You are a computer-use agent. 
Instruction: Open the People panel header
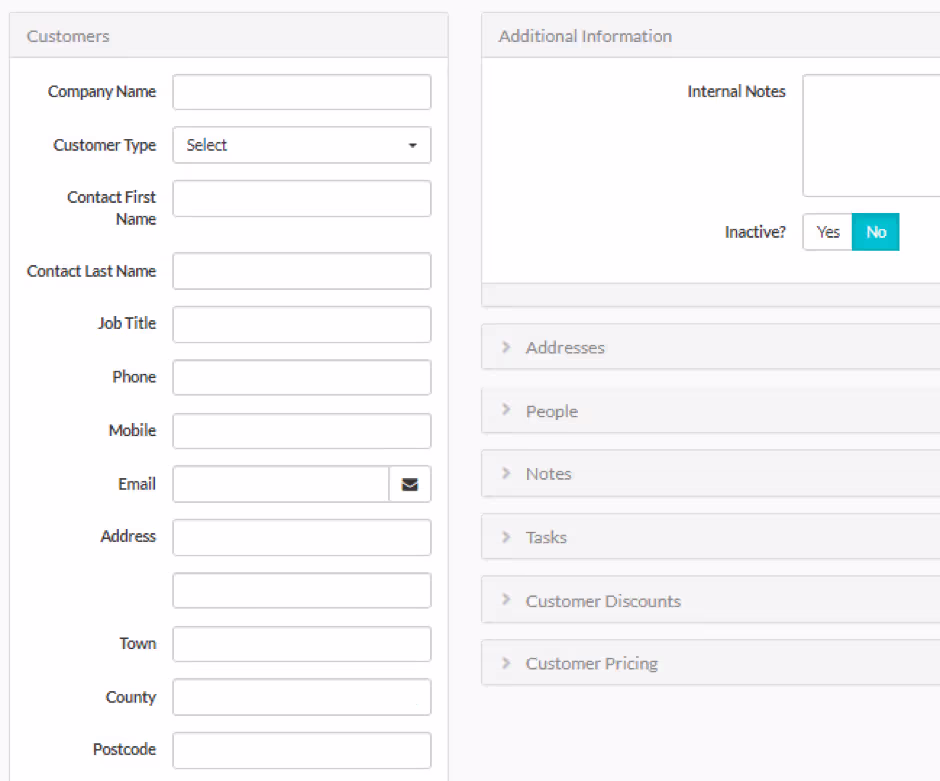tap(710, 411)
